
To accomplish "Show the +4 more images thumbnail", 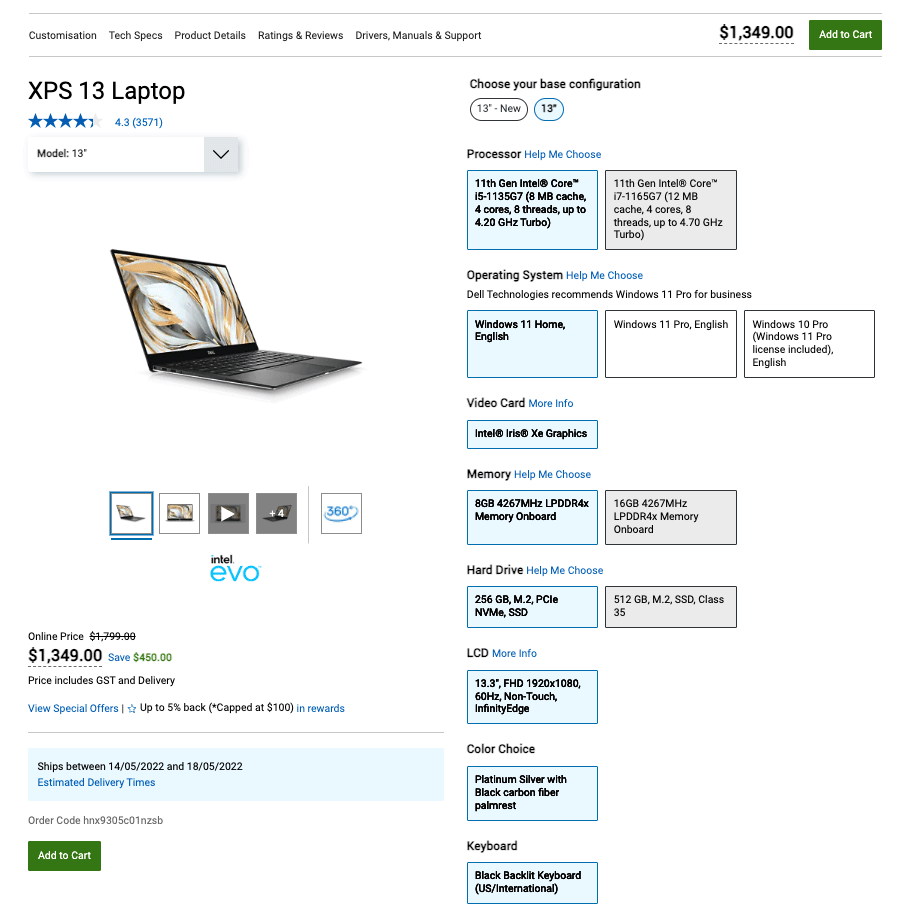I will (276, 513).
